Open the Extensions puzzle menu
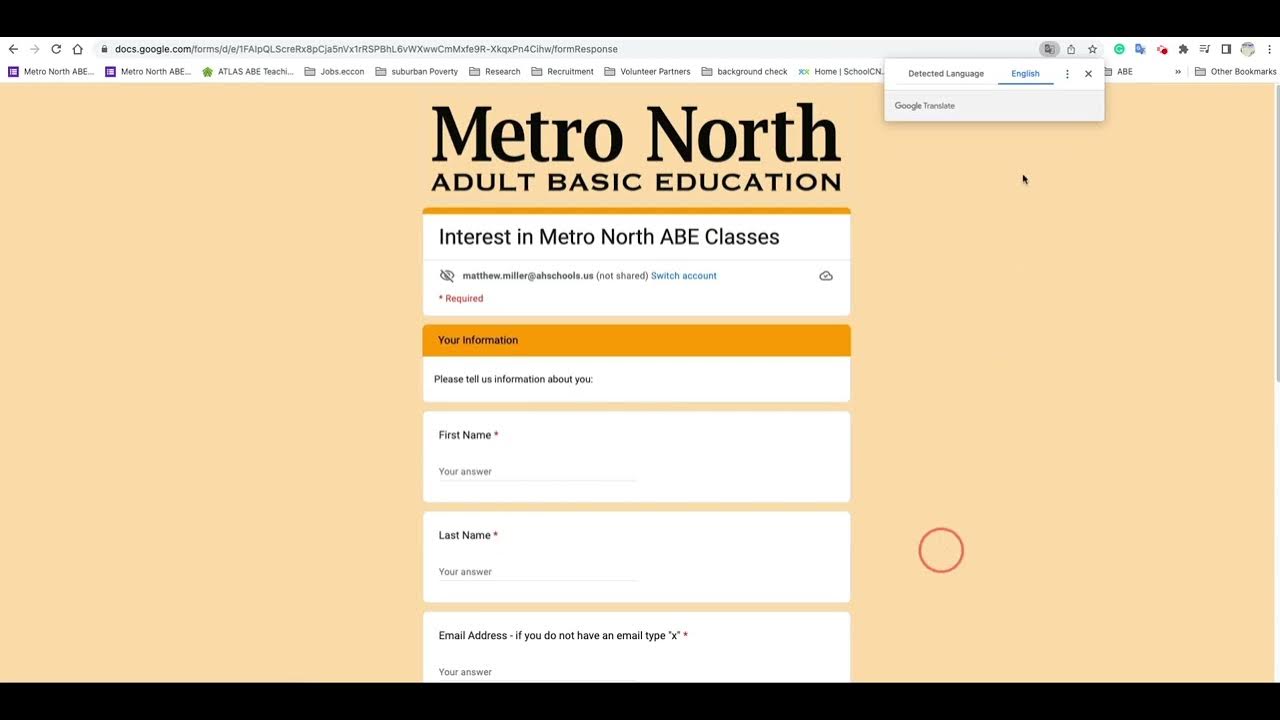This screenshot has height=720, width=1280. pyautogui.click(x=1183, y=49)
